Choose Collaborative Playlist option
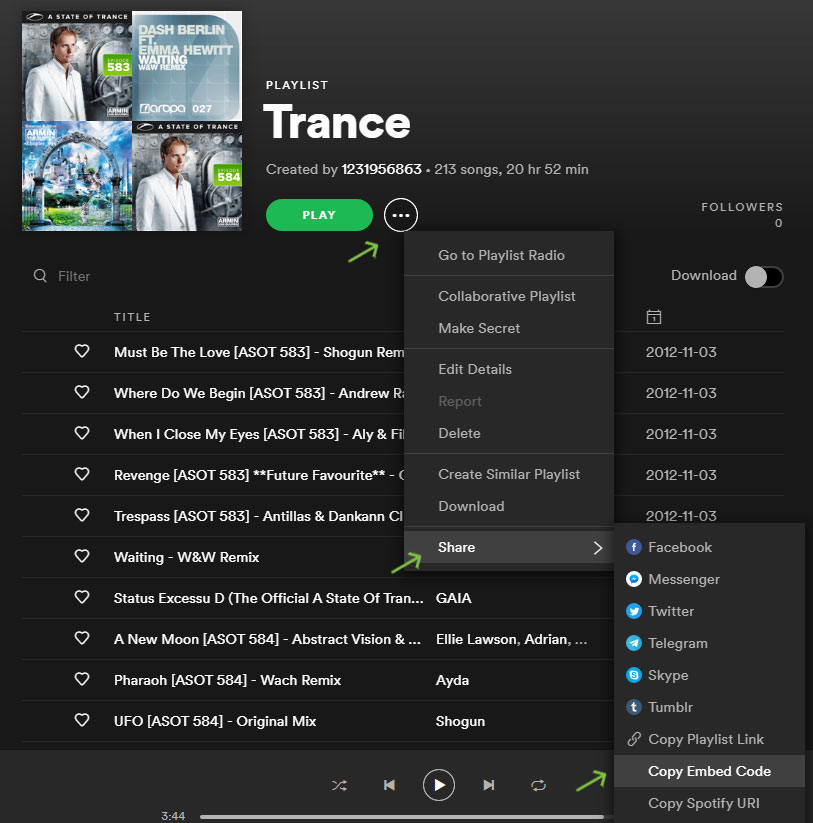The width and height of the screenshot is (813, 823). coord(509,296)
